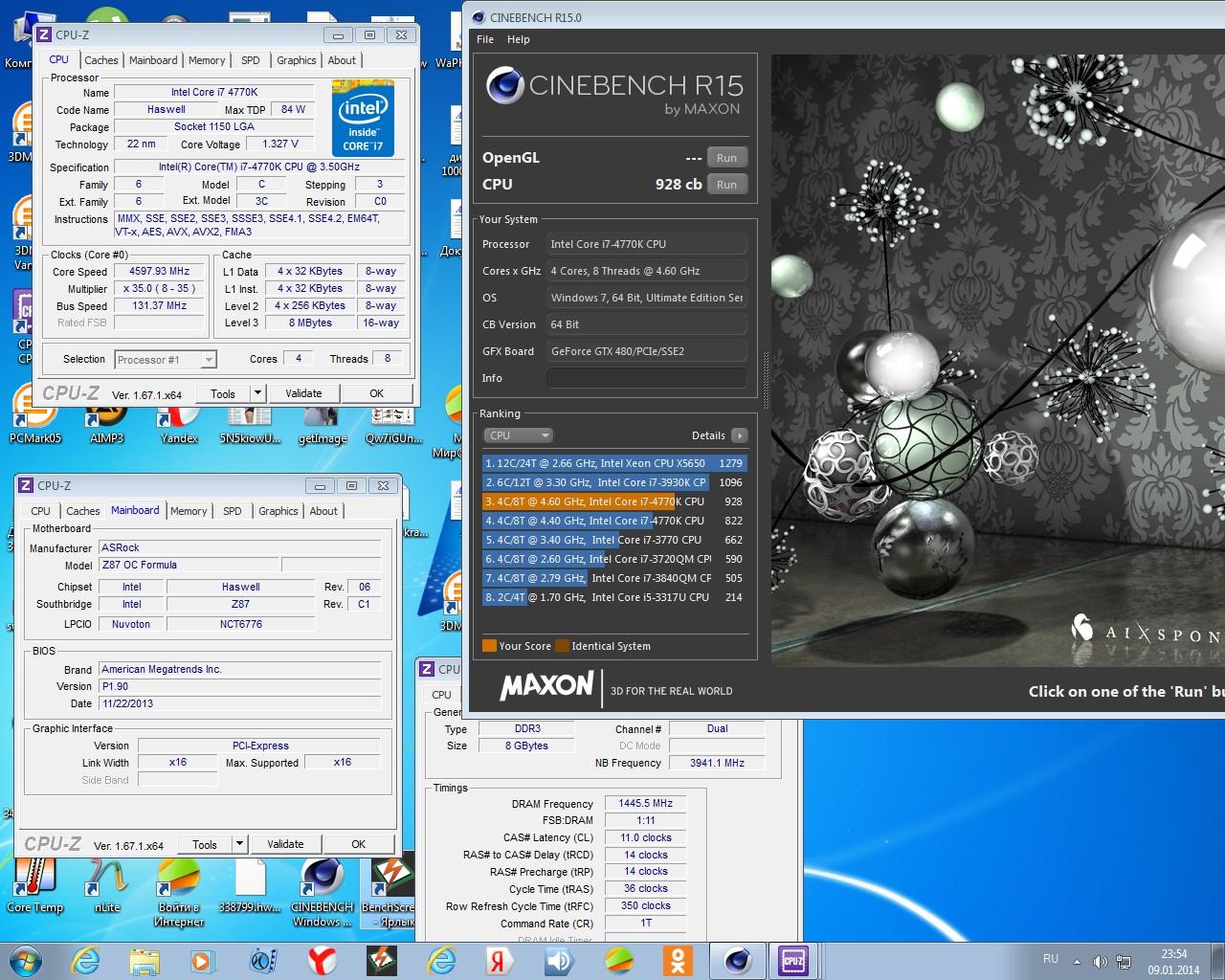Show hidden system tray icons

pos(1078,961)
